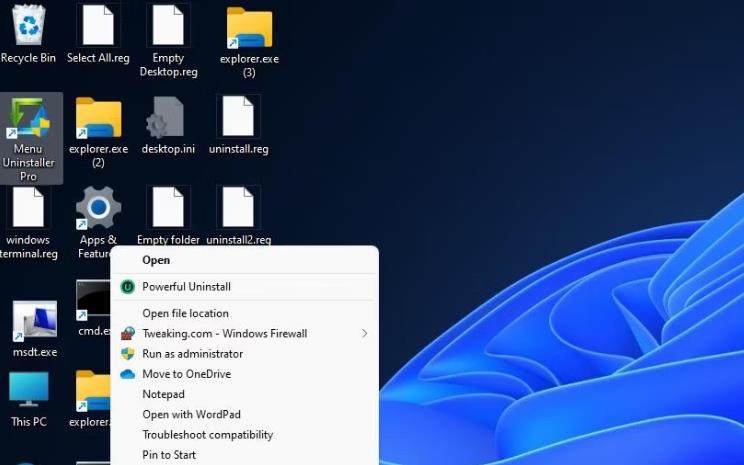Click the msdt.exe label text
The image size is (744, 465).
pyautogui.click(x=35, y=352)
